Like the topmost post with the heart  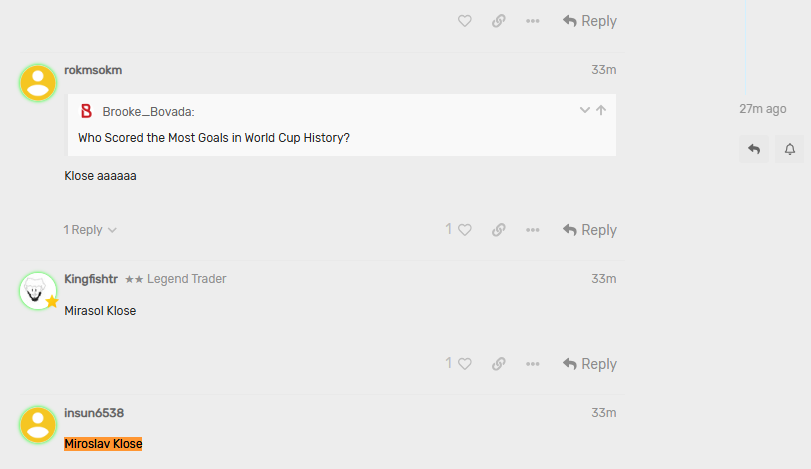pos(464,21)
